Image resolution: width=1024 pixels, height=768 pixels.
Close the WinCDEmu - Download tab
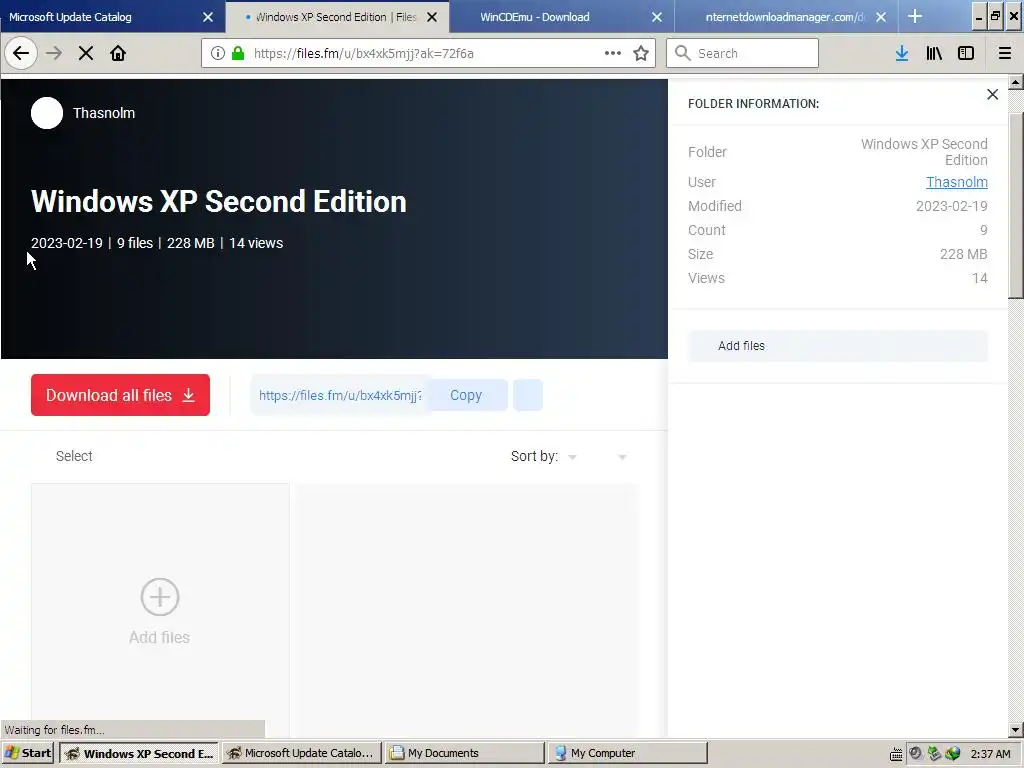pos(657,17)
